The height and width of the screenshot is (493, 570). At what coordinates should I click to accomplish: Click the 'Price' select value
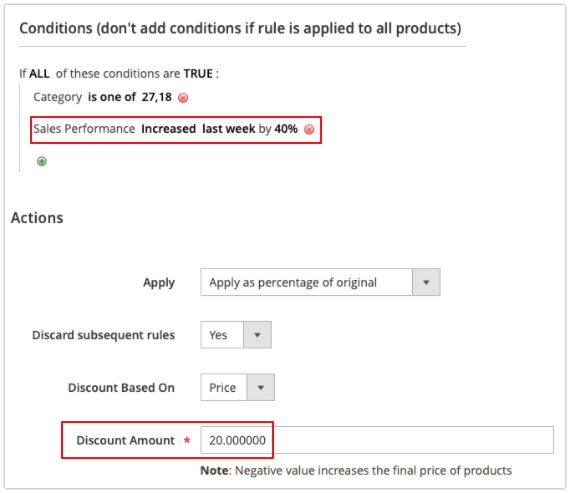pos(224,388)
